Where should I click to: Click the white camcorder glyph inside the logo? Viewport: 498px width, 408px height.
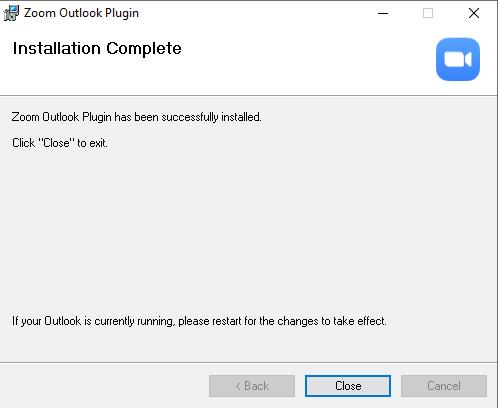[458, 60]
